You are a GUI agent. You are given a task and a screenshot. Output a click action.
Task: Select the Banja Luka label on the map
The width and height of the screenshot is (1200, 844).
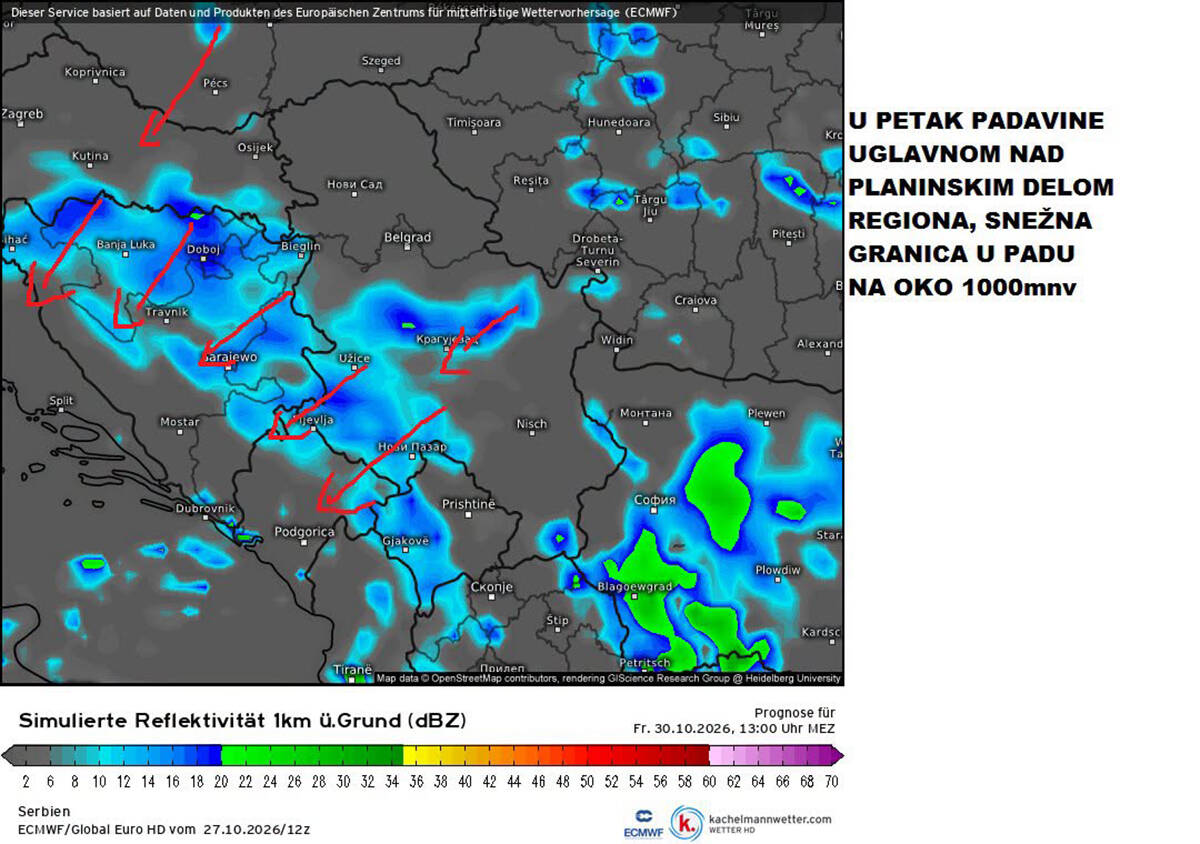(x=126, y=244)
